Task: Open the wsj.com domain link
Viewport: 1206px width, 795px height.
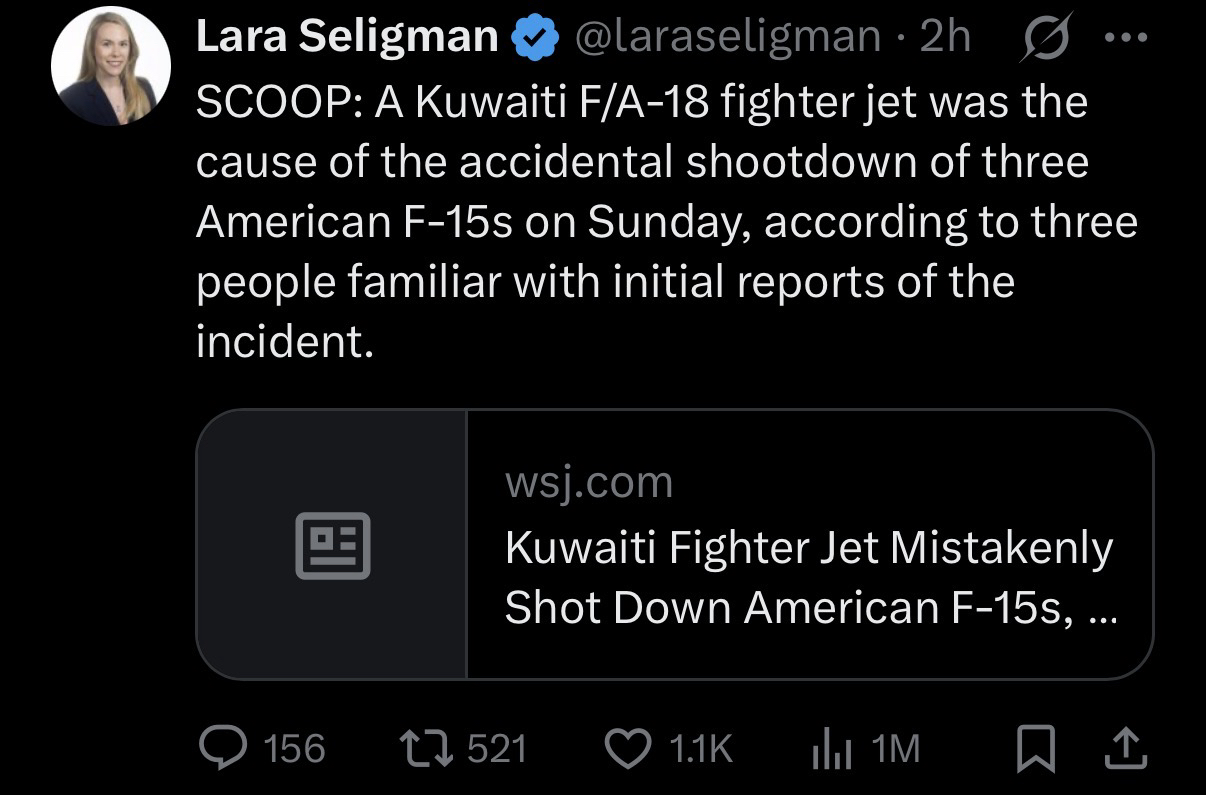Action: pyautogui.click(x=589, y=483)
